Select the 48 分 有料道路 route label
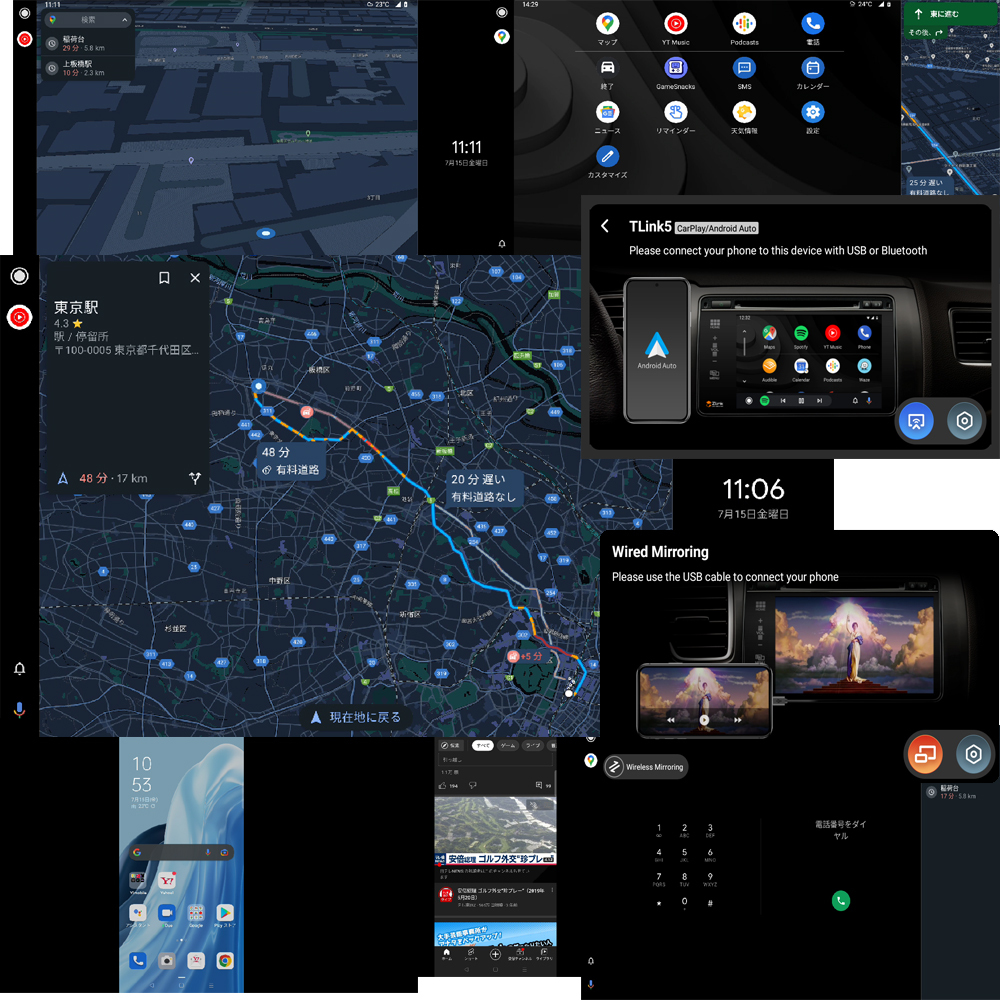 click(290, 460)
